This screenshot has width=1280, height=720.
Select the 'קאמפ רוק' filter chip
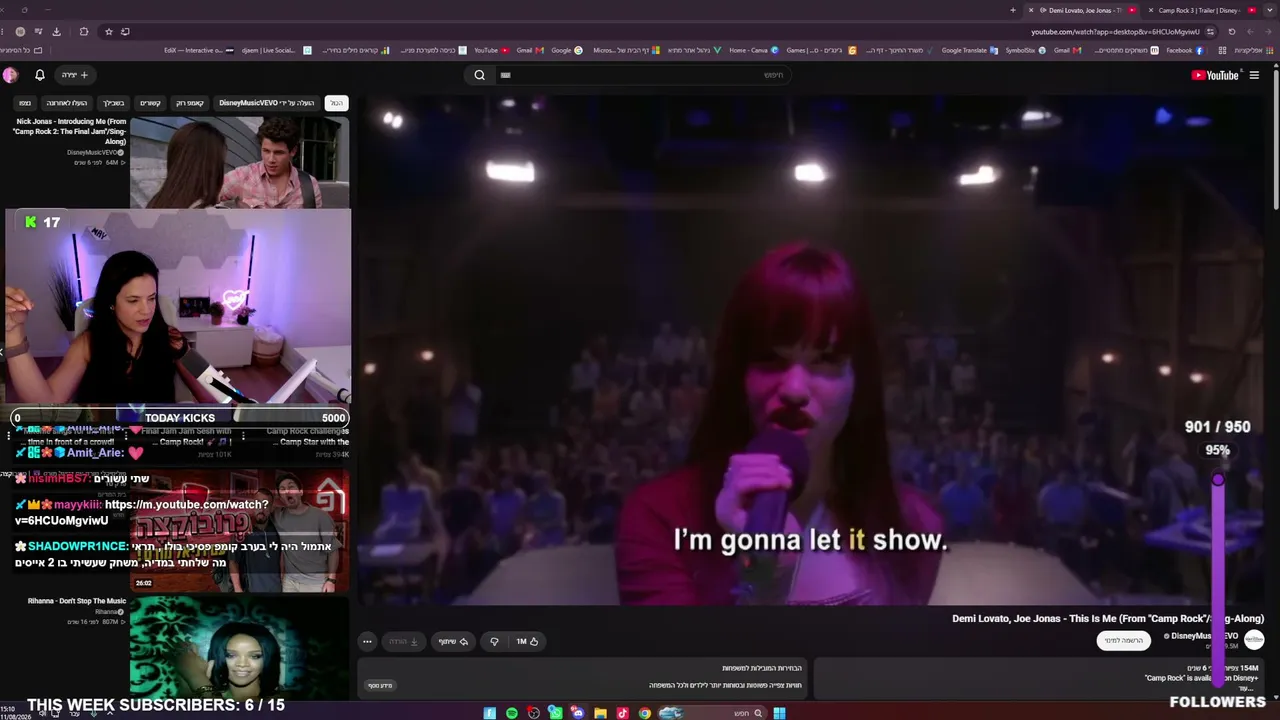[190, 103]
